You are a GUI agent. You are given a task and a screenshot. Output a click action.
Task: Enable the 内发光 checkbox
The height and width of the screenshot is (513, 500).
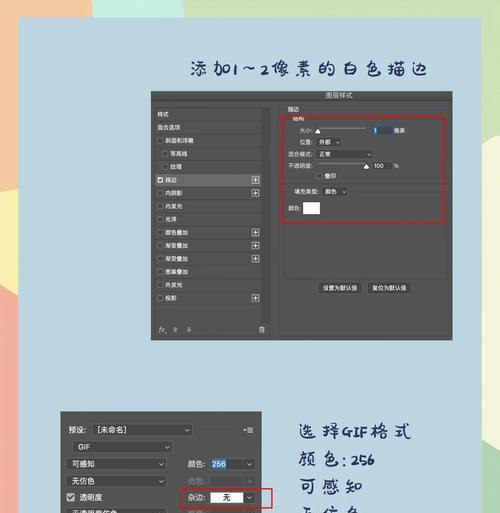(x=160, y=206)
